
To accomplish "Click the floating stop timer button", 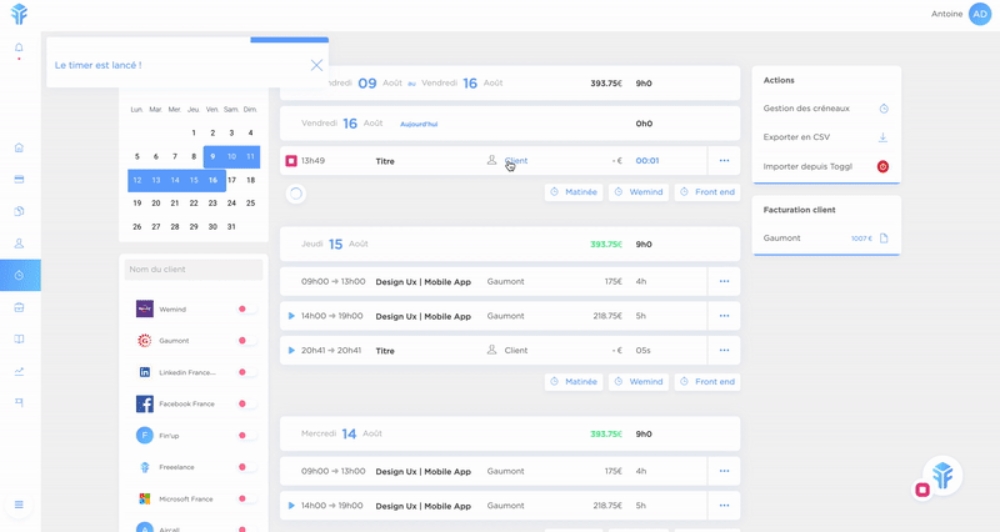I will point(922,490).
